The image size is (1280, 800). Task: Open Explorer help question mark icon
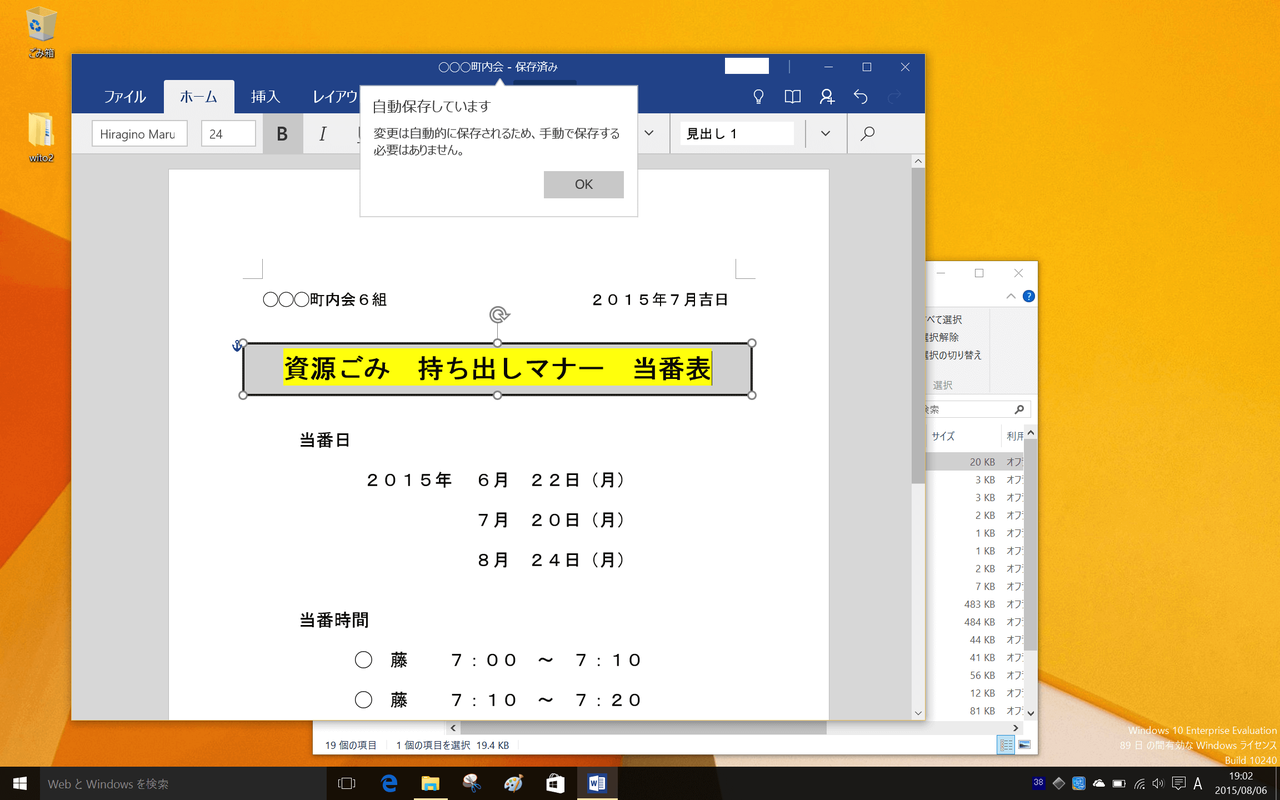pyautogui.click(x=1028, y=297)
